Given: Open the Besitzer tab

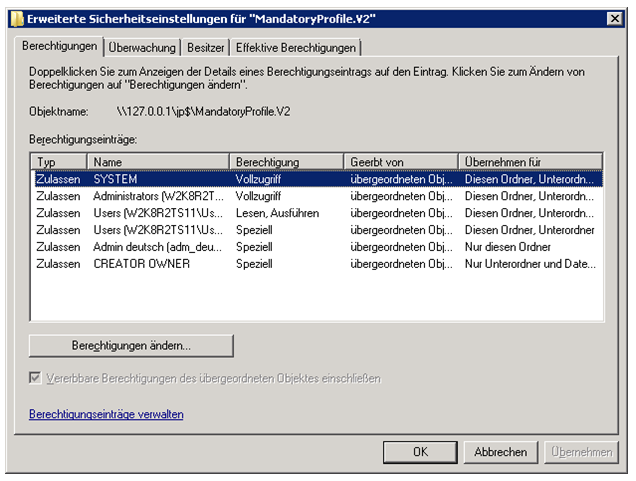Looking at the screenshot, I should tap(205, 47).
